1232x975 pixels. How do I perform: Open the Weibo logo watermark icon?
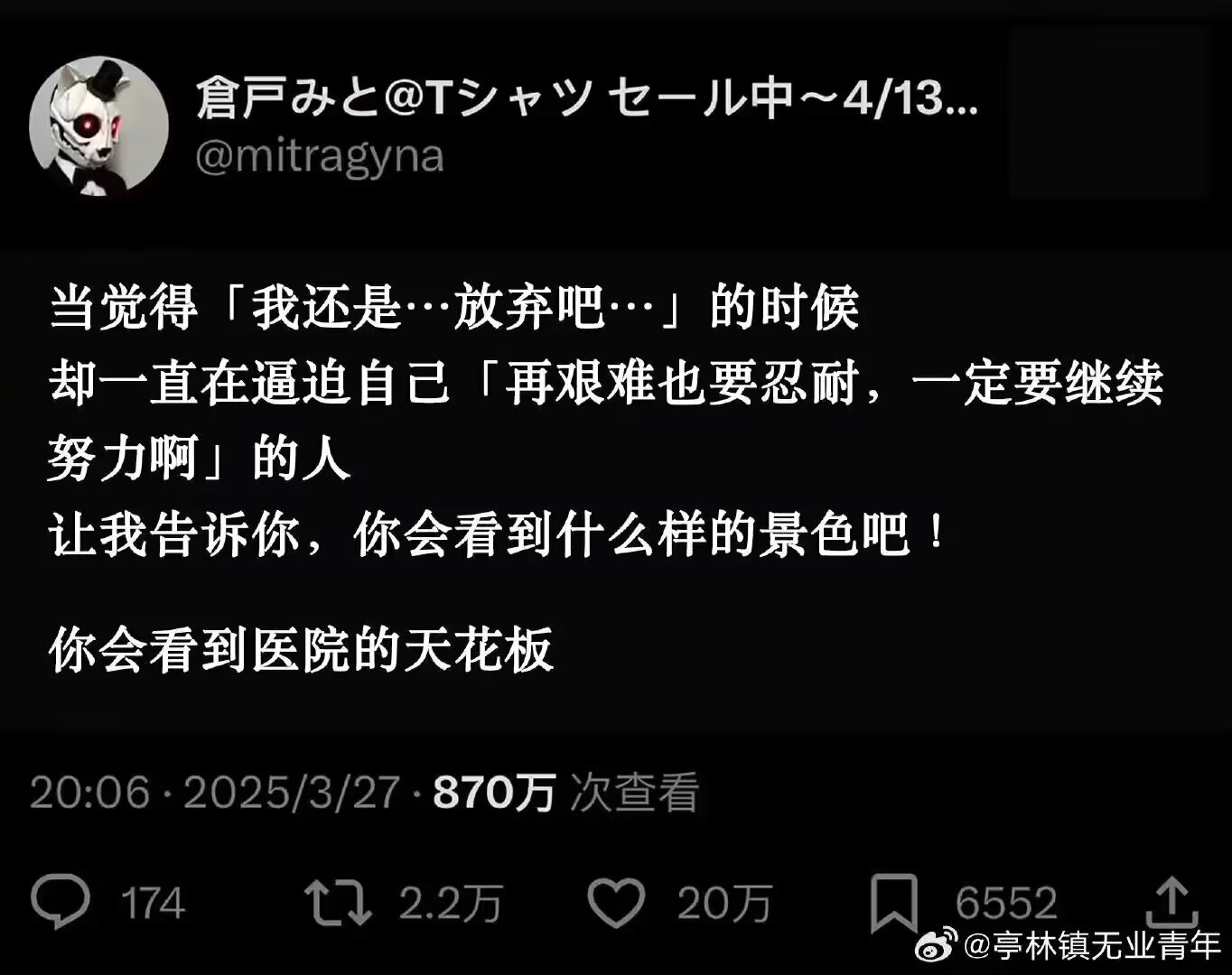click(937, 944)
